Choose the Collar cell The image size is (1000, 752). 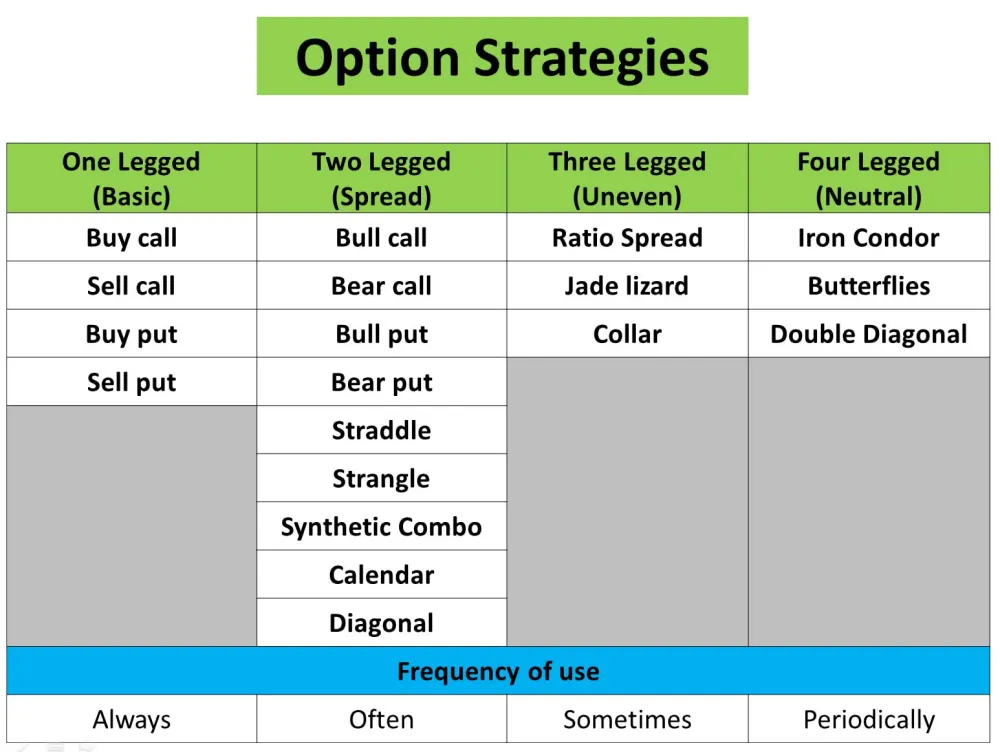click(x=627, y=334)
